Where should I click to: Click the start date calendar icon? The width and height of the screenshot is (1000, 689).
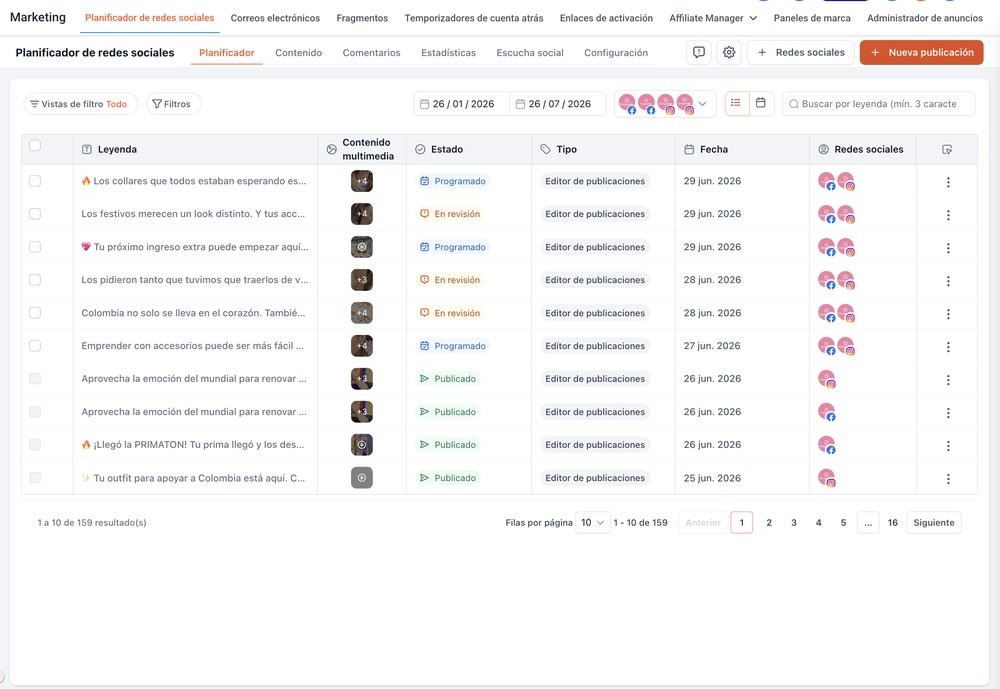pyautogui.click(x=424, y=104)
